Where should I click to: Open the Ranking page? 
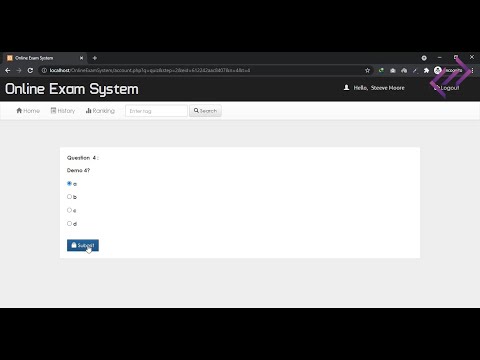(100, 111)
